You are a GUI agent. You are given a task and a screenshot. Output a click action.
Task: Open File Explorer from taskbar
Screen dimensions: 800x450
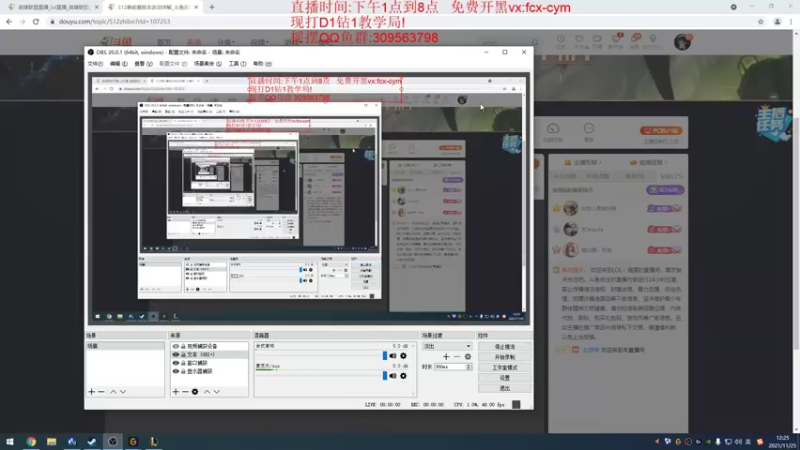click(52, 441)
